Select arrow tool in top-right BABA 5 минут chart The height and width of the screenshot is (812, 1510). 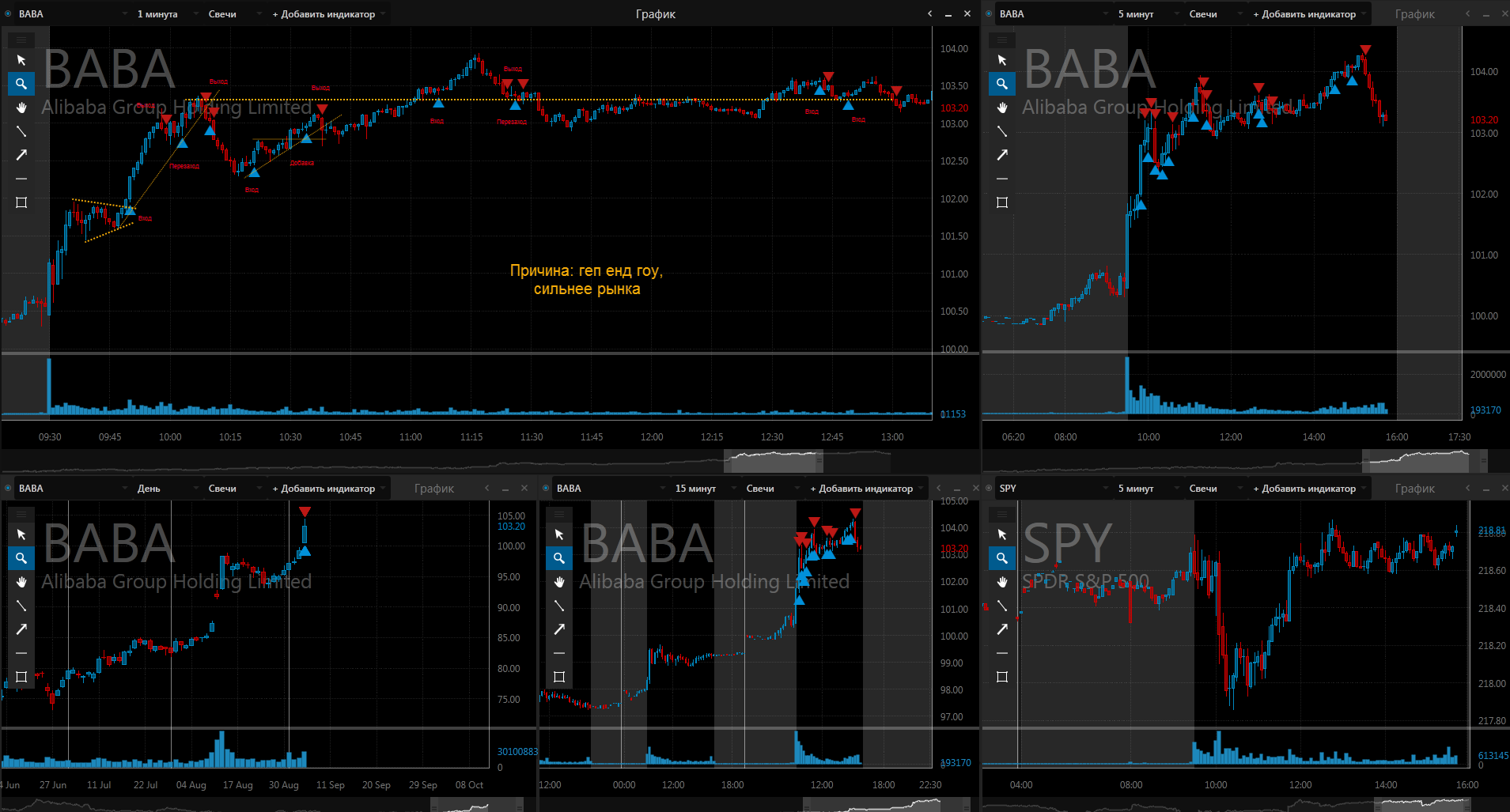[1002, 155]
